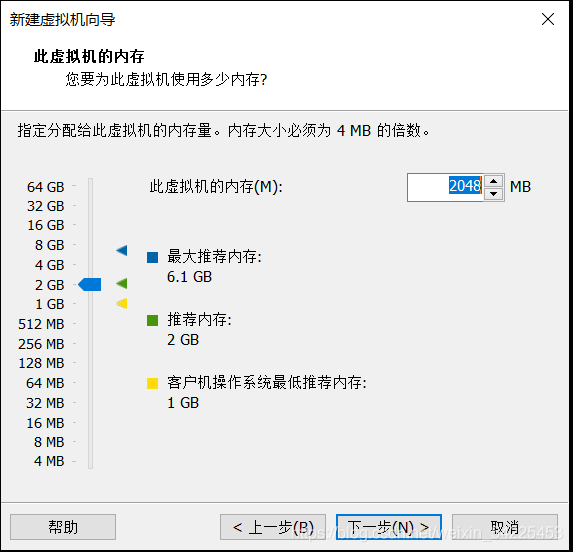Click the blue slider thumb at 2 GB

[90, 284]
